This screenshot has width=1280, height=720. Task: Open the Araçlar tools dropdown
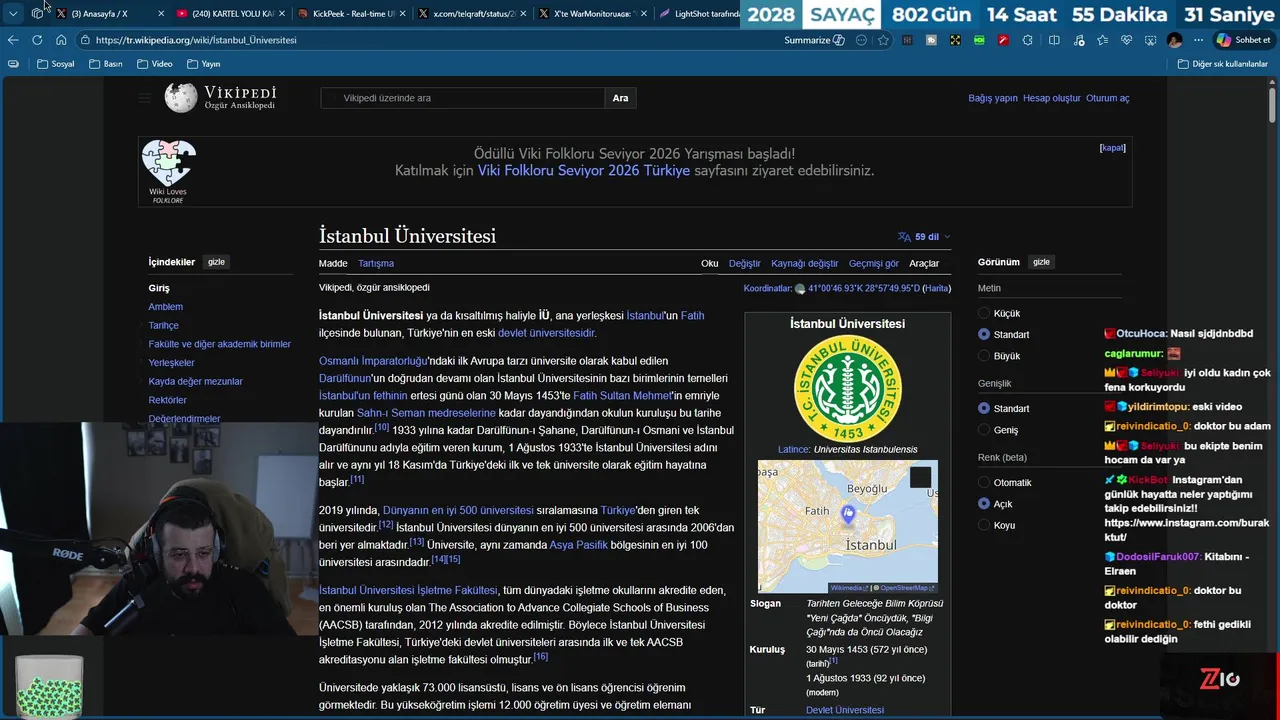tap(924, 263)
